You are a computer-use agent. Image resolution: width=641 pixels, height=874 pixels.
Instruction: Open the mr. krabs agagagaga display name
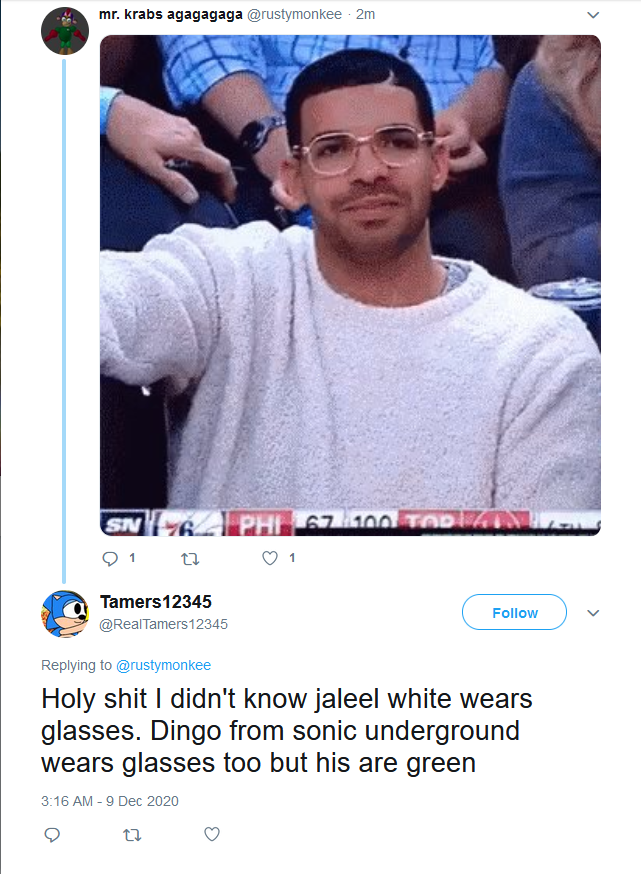pos(171,14)
